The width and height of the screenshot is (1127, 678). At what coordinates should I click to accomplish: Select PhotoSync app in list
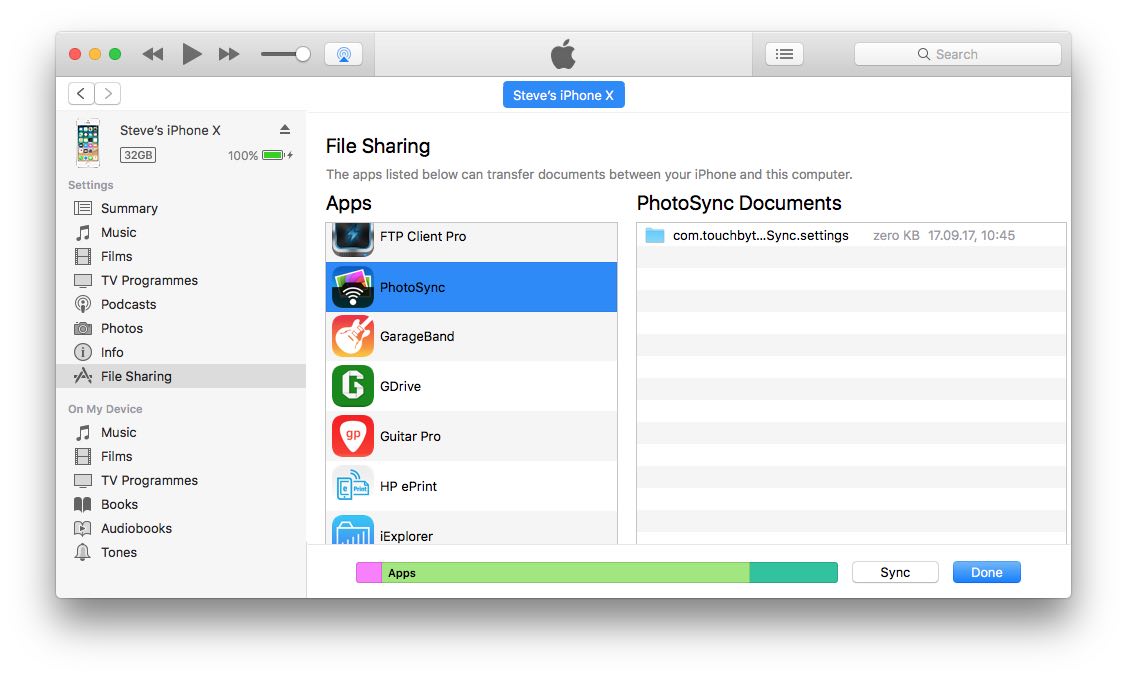pos(472,287)
